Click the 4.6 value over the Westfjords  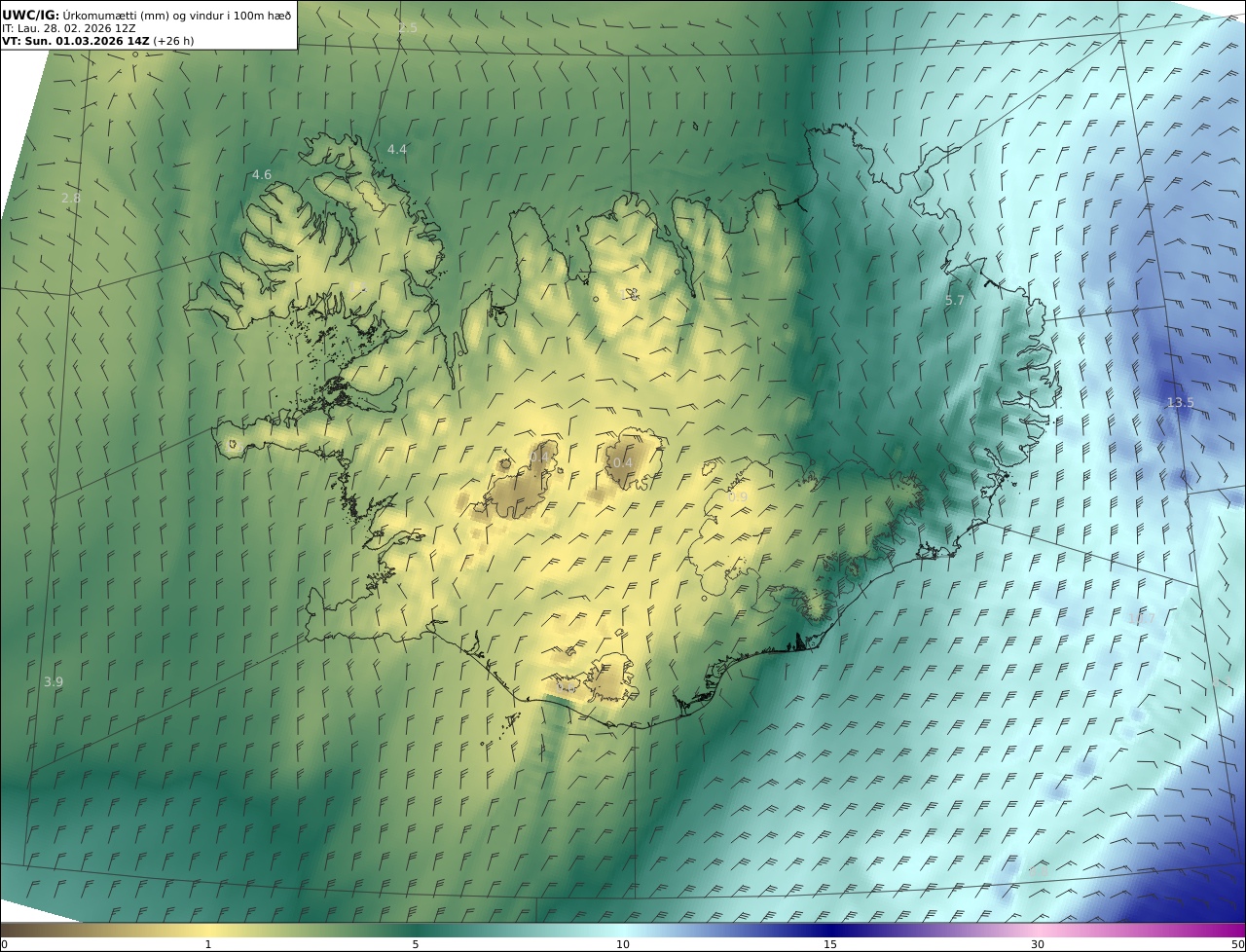tap(262, 175)
